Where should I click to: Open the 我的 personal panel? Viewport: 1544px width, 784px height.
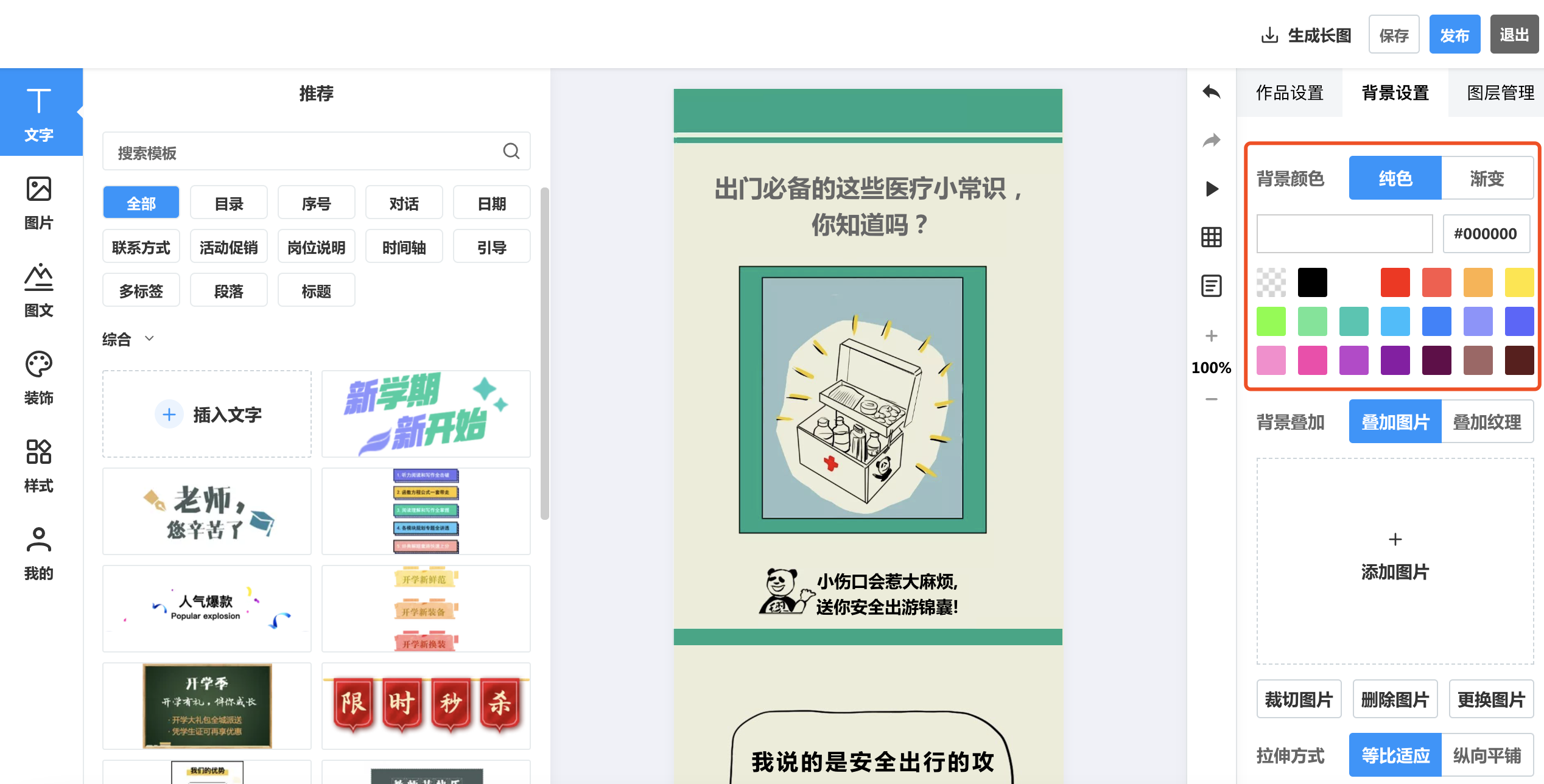coord(39,553)
